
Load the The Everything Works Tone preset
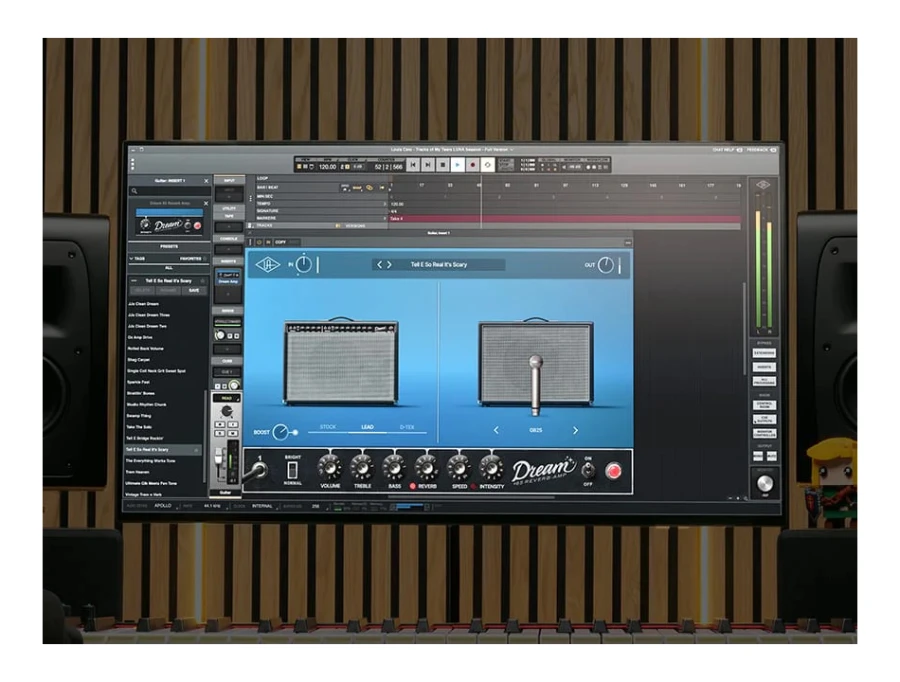(150, 461)
